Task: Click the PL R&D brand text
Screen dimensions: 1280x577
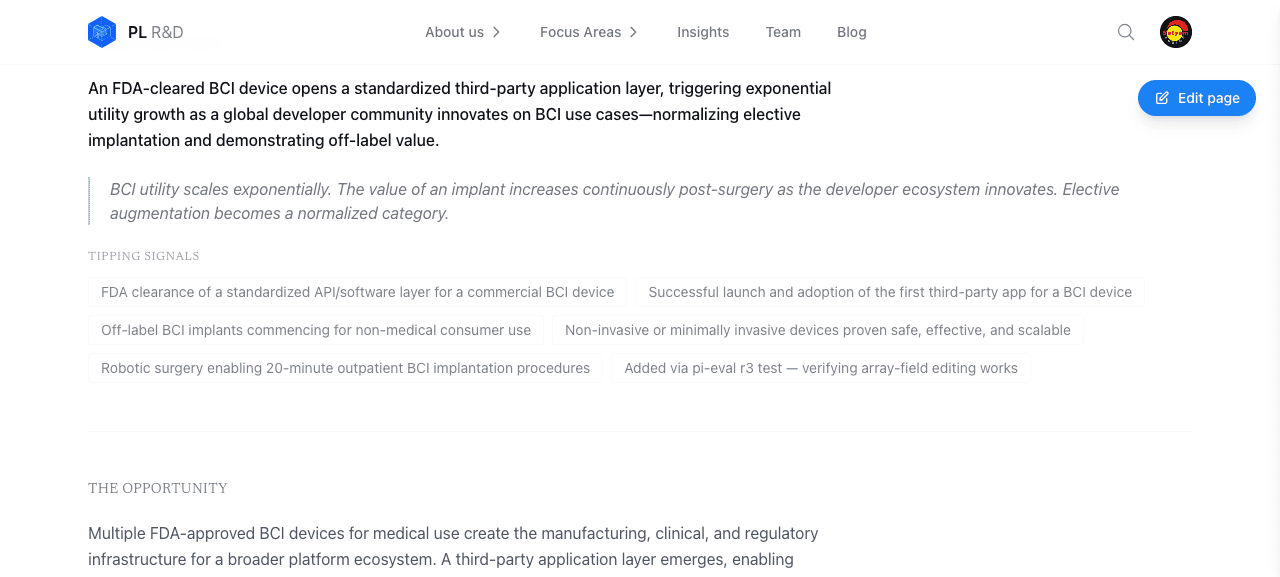Action: (156, 32)
